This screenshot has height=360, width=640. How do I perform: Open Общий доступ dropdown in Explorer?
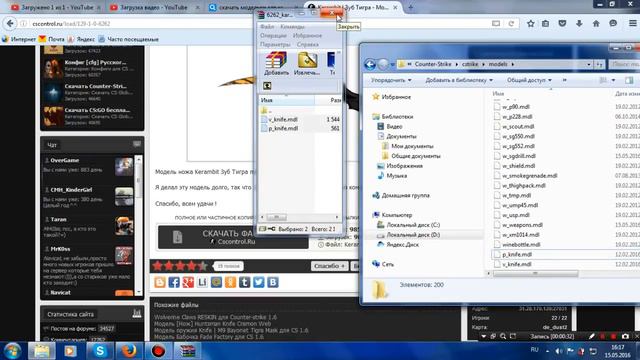pyautogui.click(x=529, y=80)
